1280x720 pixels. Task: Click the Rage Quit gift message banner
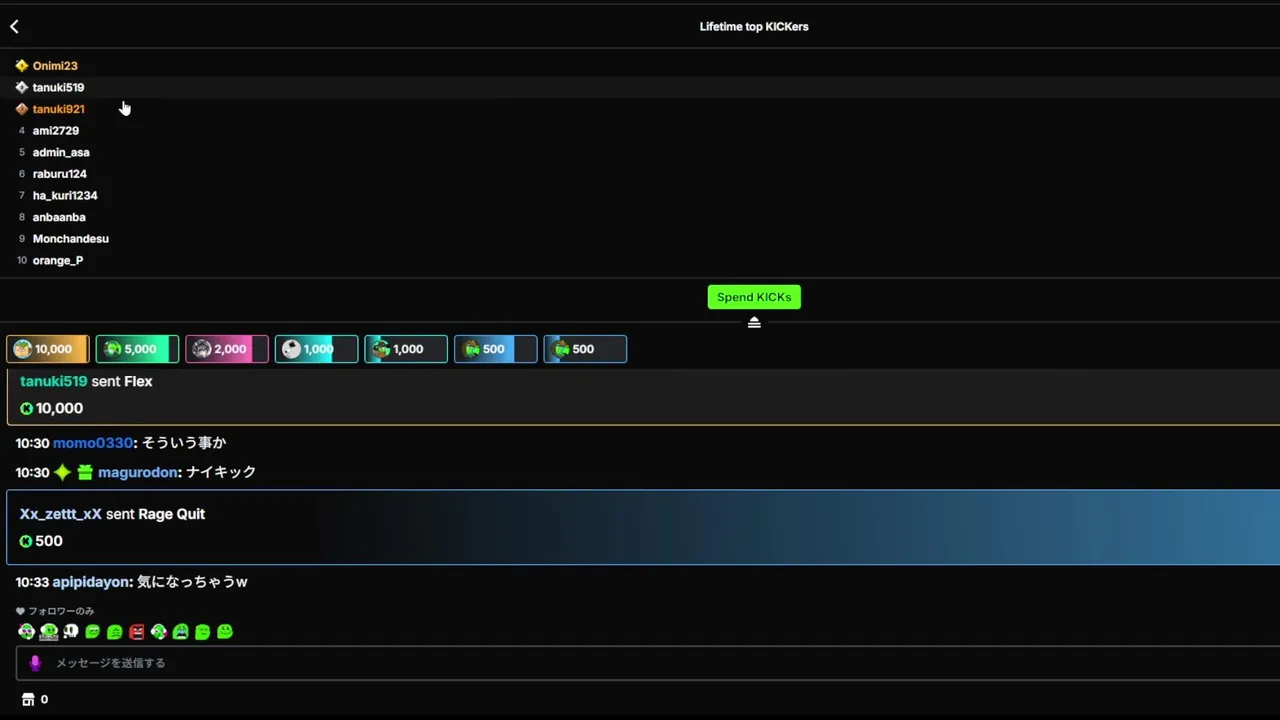(x=643, y=527)
